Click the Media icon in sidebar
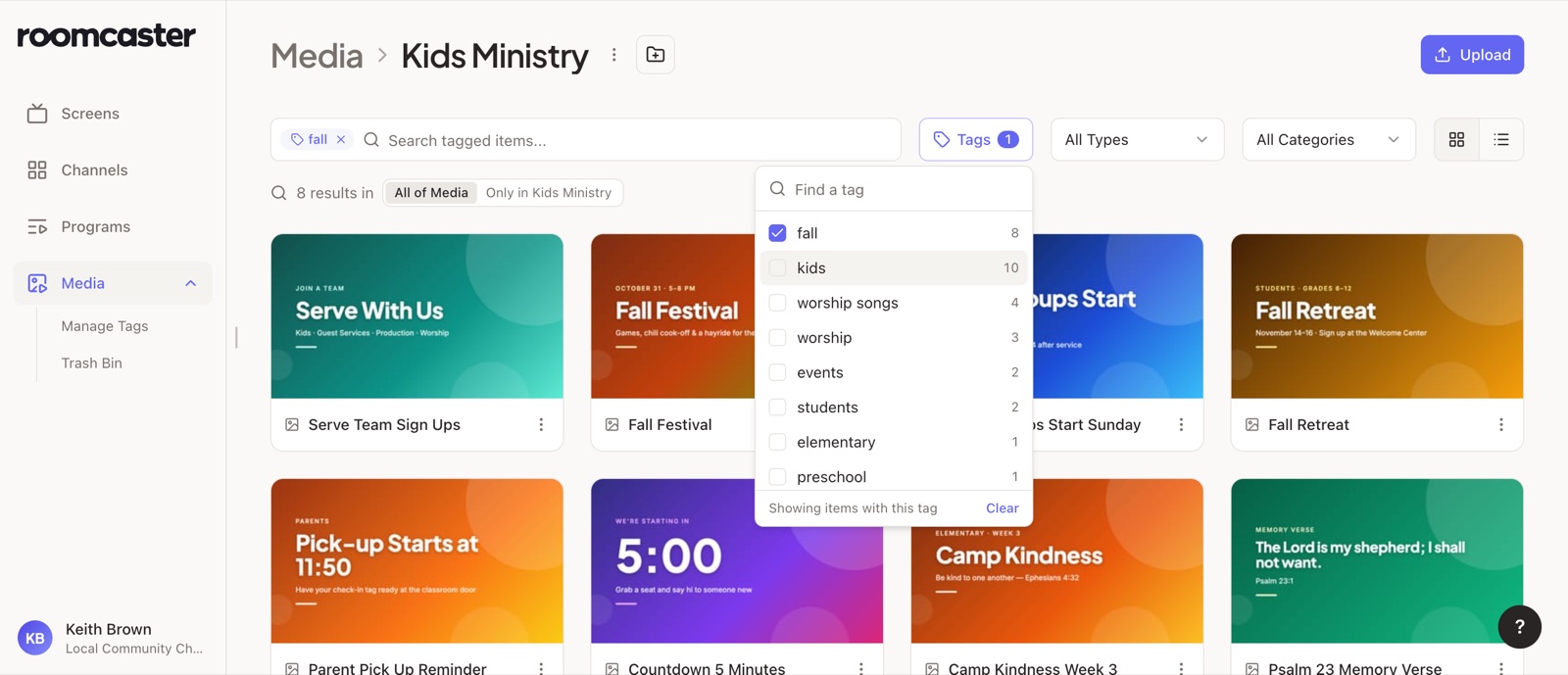1568x675 pixels. pyautogui.click(x=37, y=283)
